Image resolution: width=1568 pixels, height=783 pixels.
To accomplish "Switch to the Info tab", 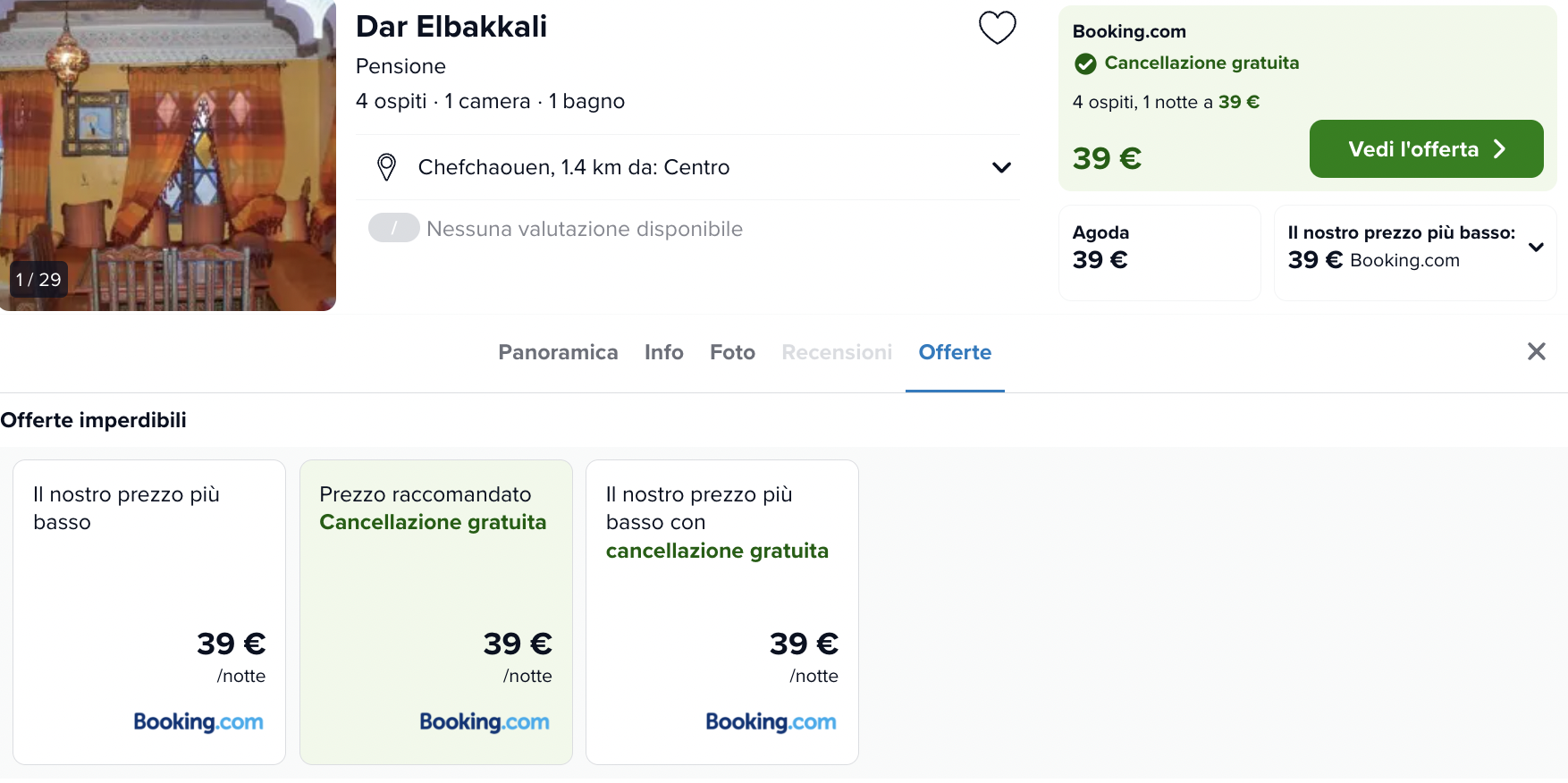I will (663, 352).
